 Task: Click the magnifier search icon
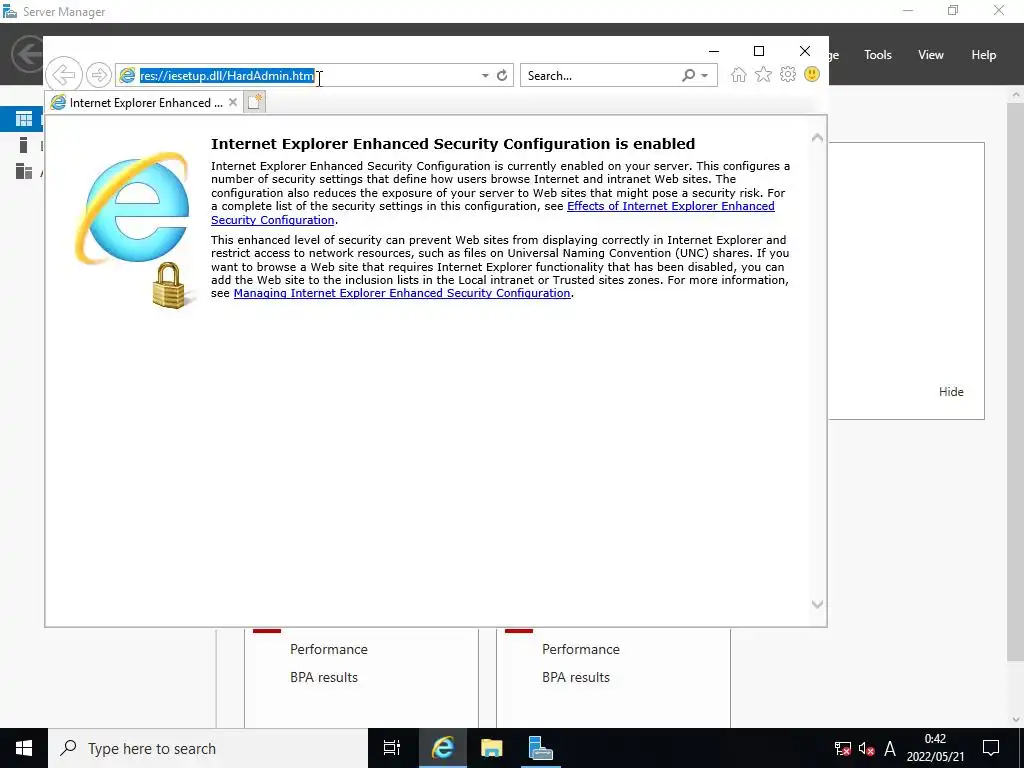pos(688,76)
